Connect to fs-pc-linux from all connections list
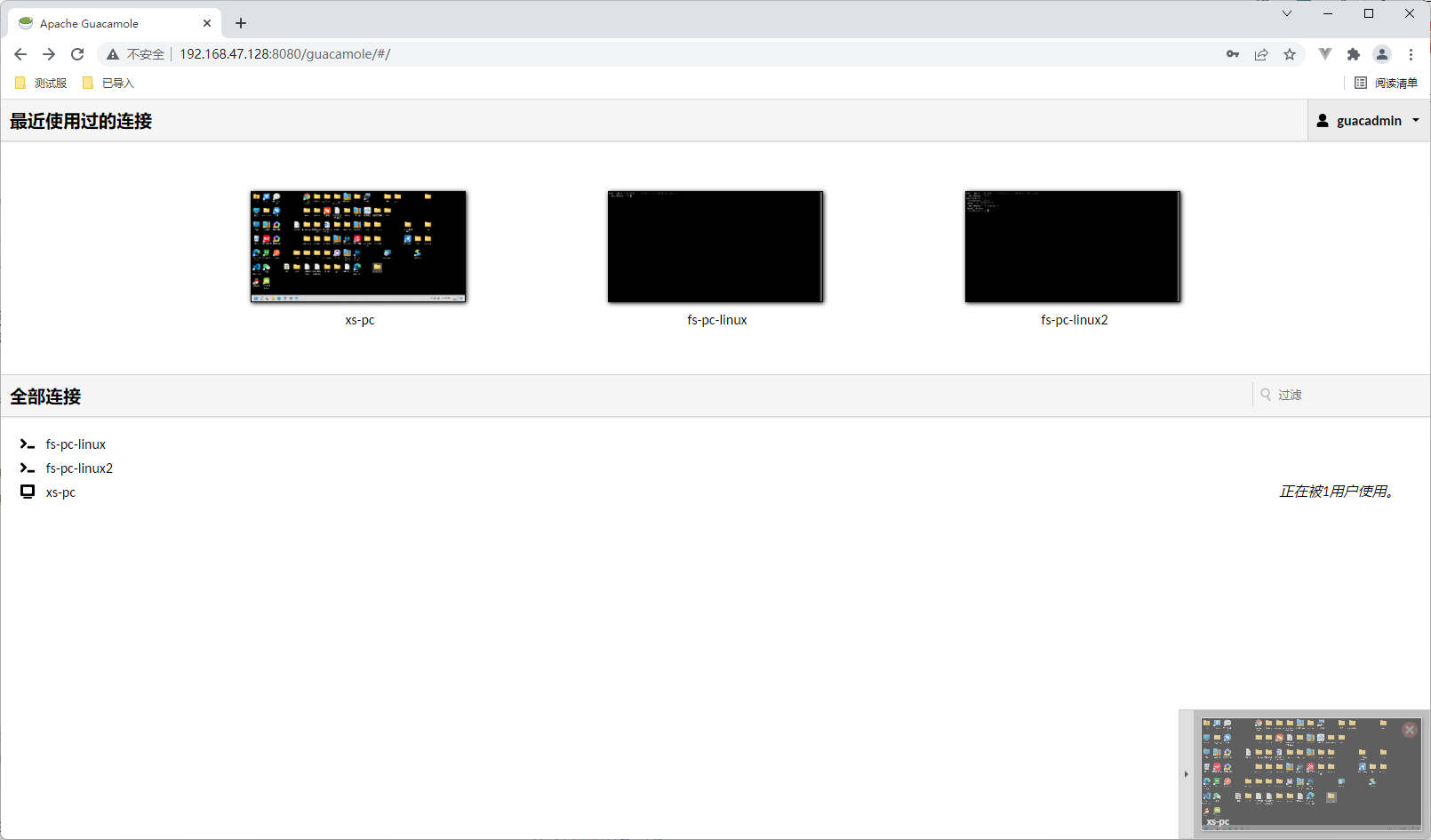This screenshot has width=1431, height=840. pyautogui.click(x=76, y=444)
